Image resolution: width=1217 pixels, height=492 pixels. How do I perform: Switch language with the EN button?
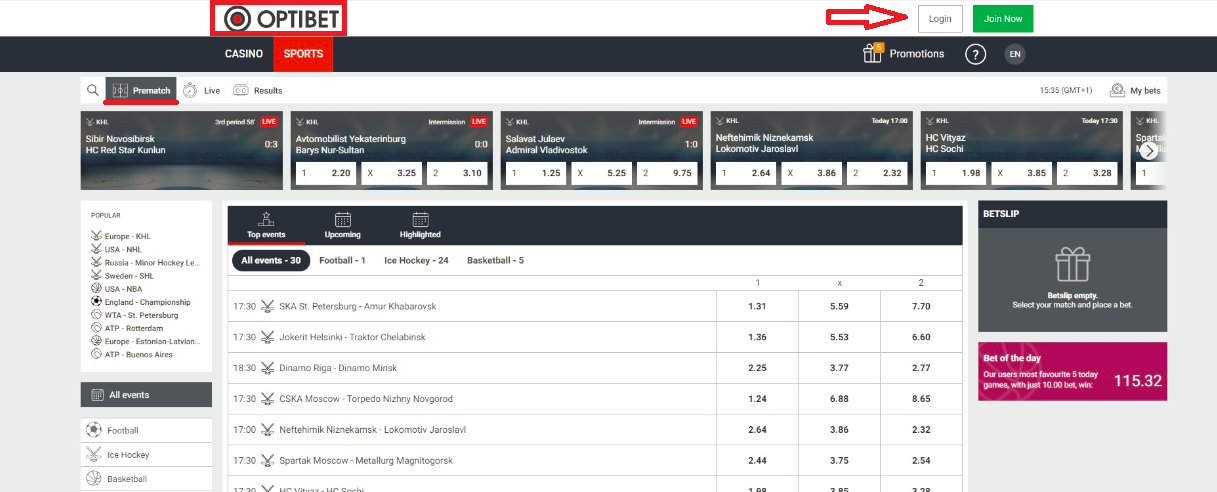click(x=1015, y=54)
